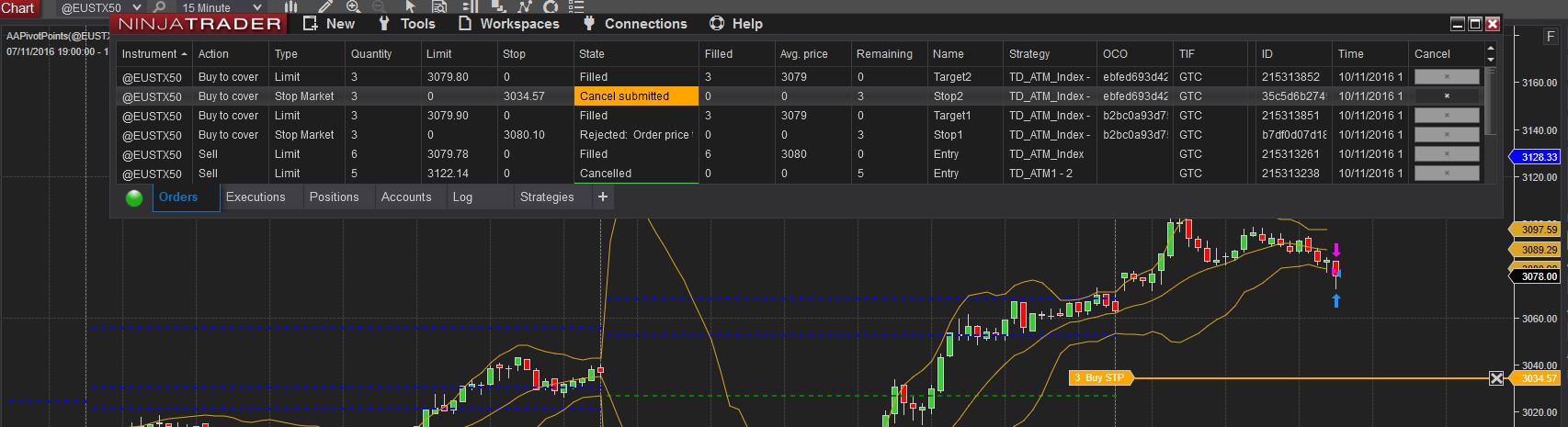Click the Cancel button in Target1 row
The width and height of the screenshot is (1568, 427).
point(1447,115)
